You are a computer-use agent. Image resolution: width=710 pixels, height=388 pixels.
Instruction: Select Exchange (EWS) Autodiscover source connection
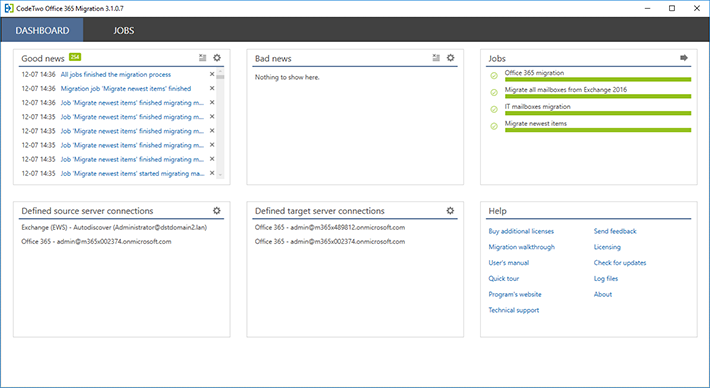114,227
